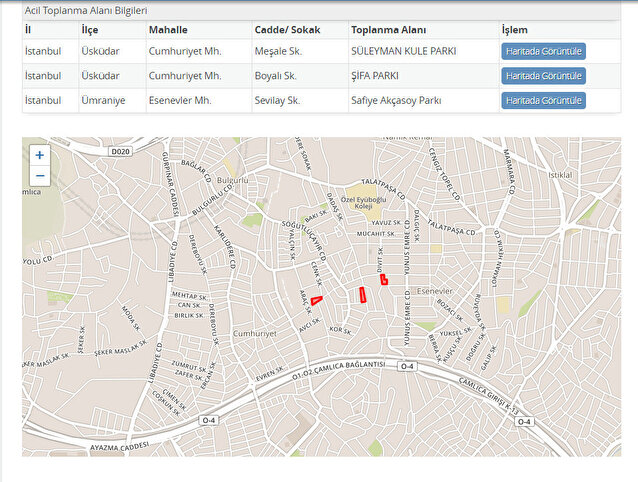Click the Boyalı Sk. street cell
The width and height of the screenshot is (638, 482).
click(276, 76)
